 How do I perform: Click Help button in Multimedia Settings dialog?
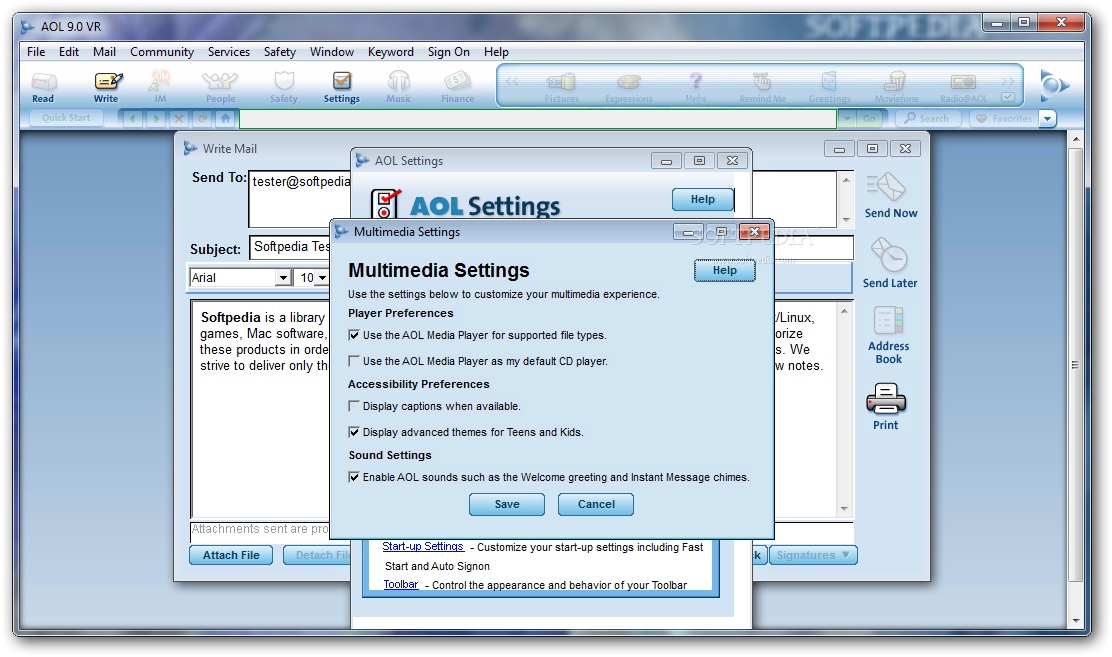click(725, 270)
